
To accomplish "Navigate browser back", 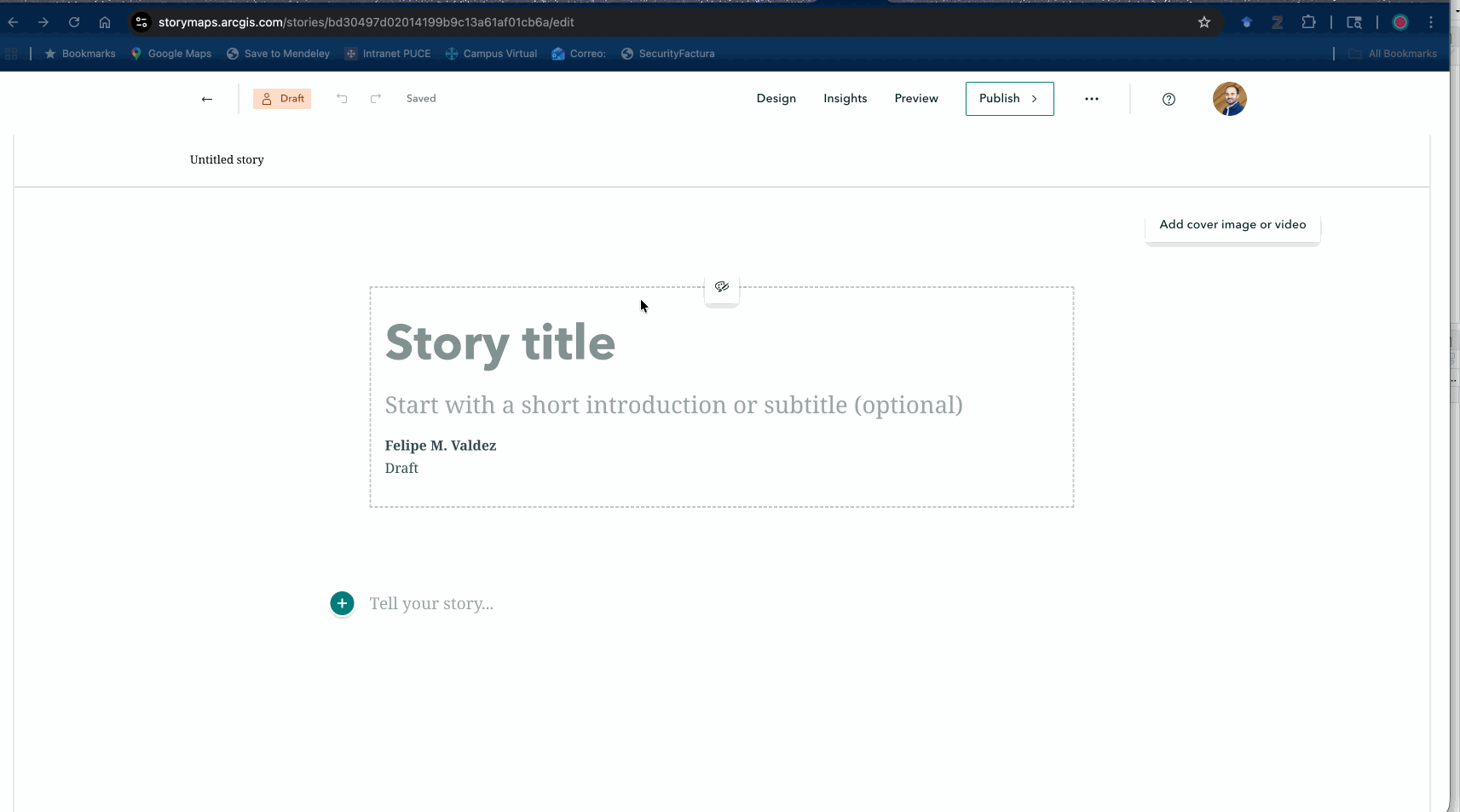I will click(13, 22).
